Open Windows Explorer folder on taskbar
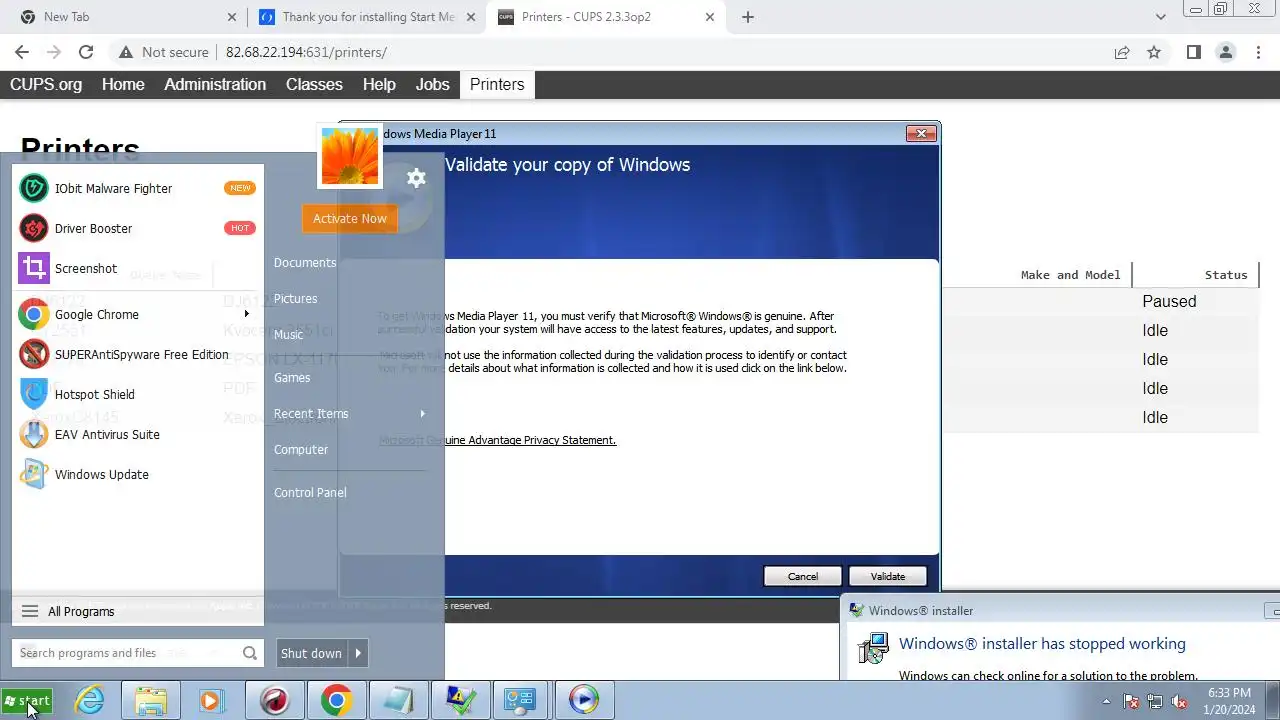The width and height of the screenshot is (1280, 720). (x=151, y=701)
